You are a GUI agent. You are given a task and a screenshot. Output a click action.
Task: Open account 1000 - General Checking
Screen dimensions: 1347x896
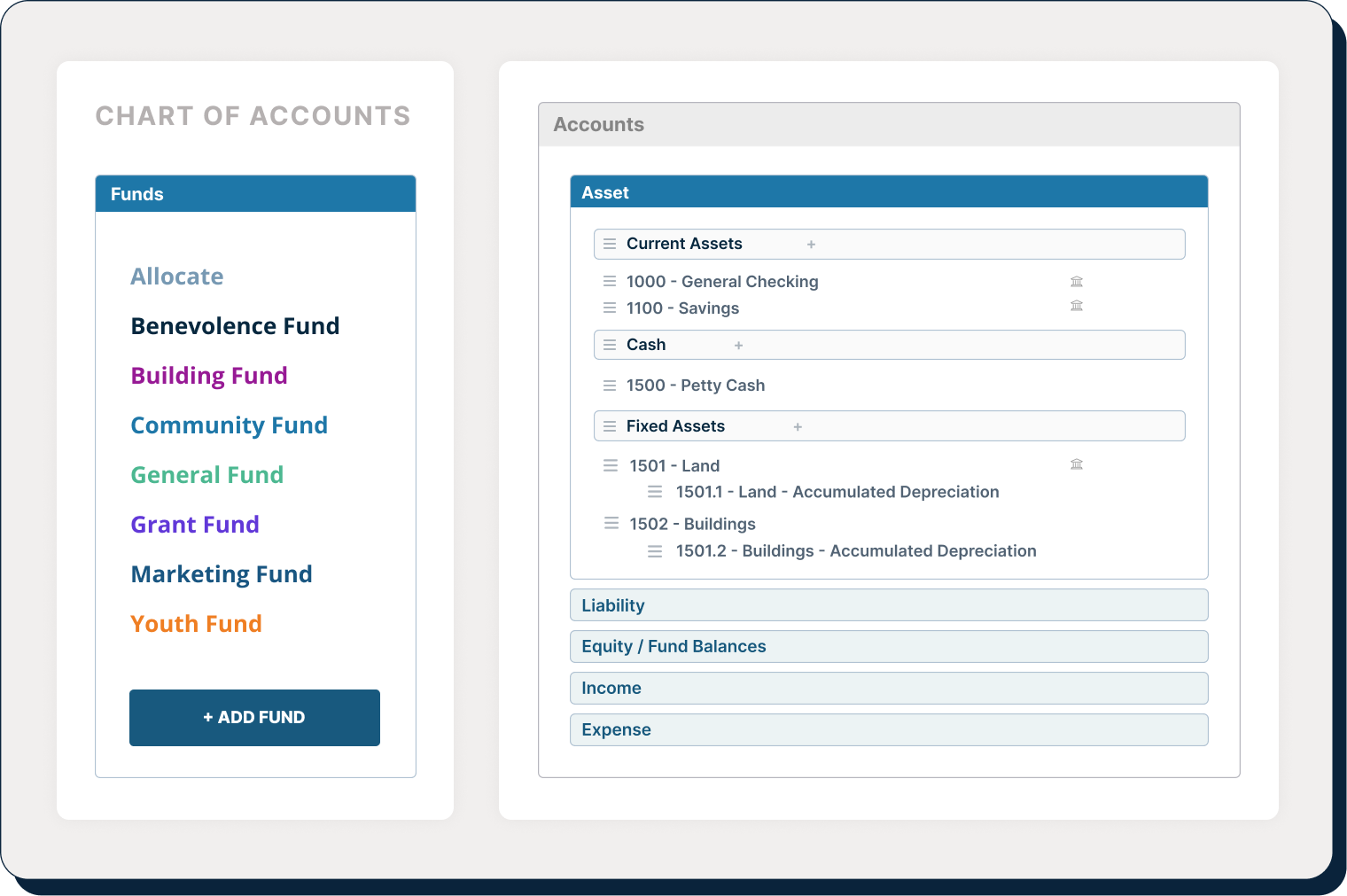[x=722, y=282]
